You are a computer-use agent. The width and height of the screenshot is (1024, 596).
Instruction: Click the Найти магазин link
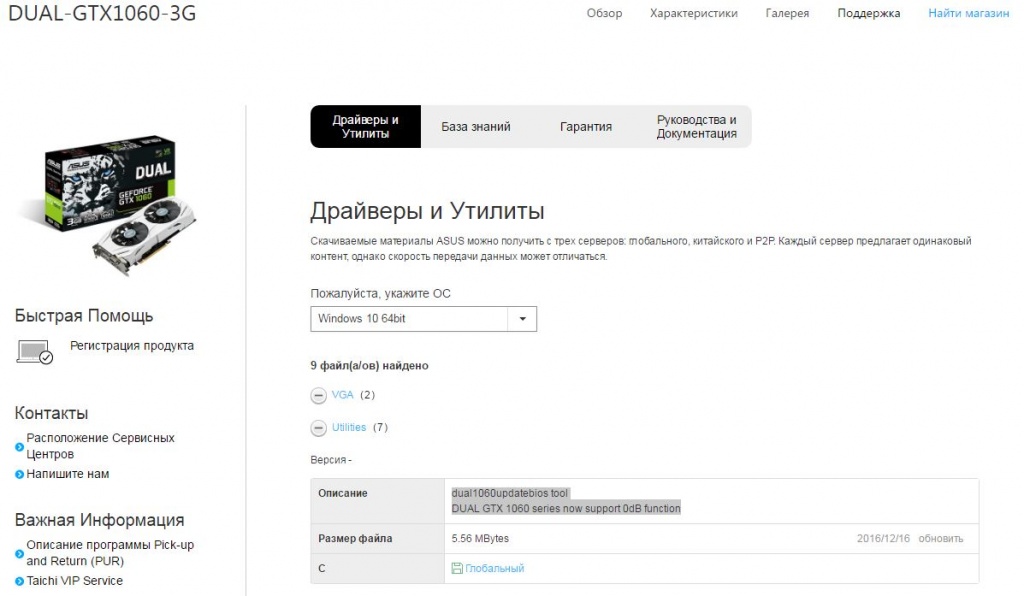pos(968,13)
